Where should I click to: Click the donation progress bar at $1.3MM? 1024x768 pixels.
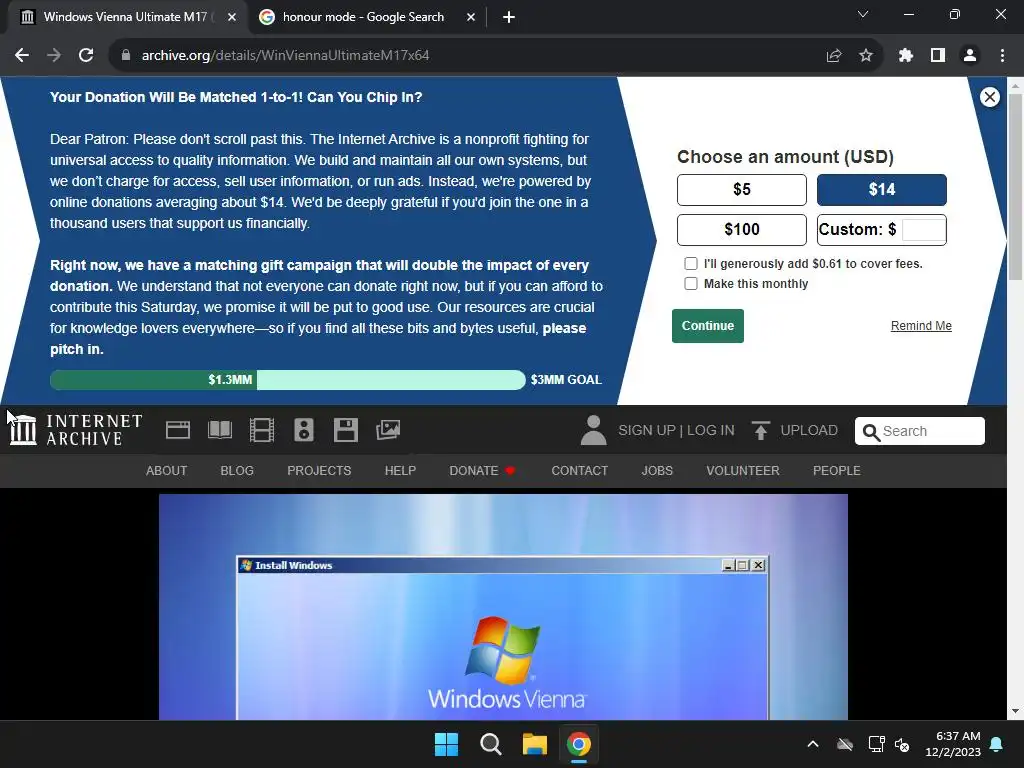coord(287,380)
